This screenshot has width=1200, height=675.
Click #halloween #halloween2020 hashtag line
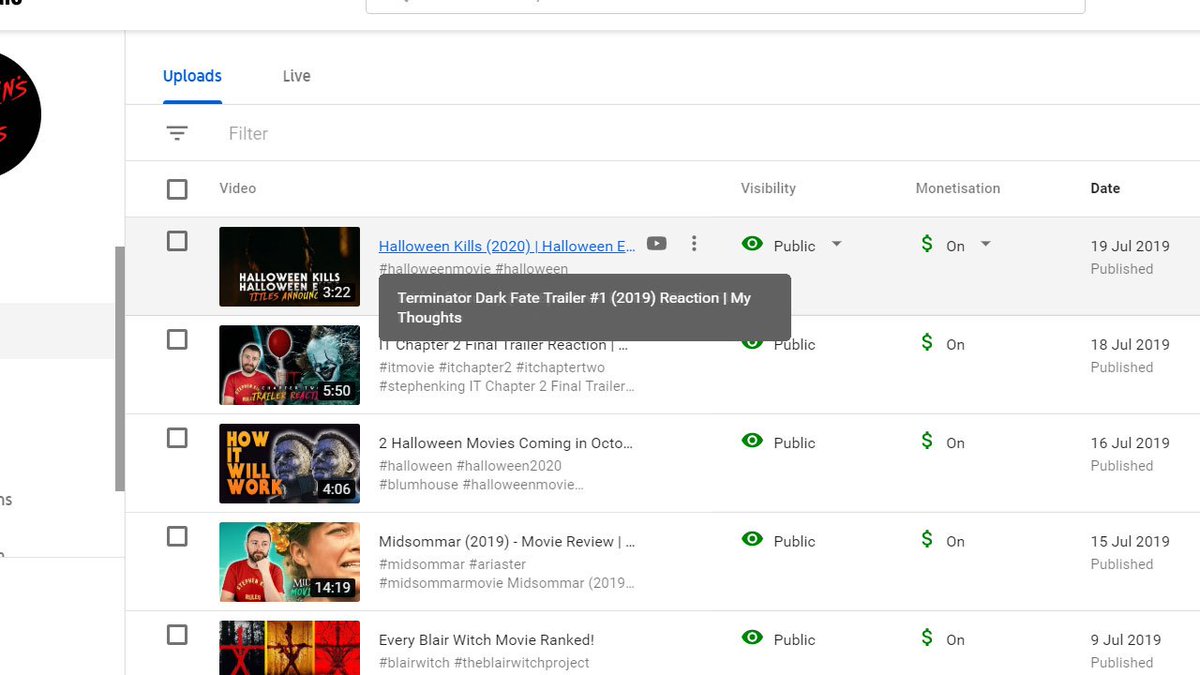coord(470,466)
